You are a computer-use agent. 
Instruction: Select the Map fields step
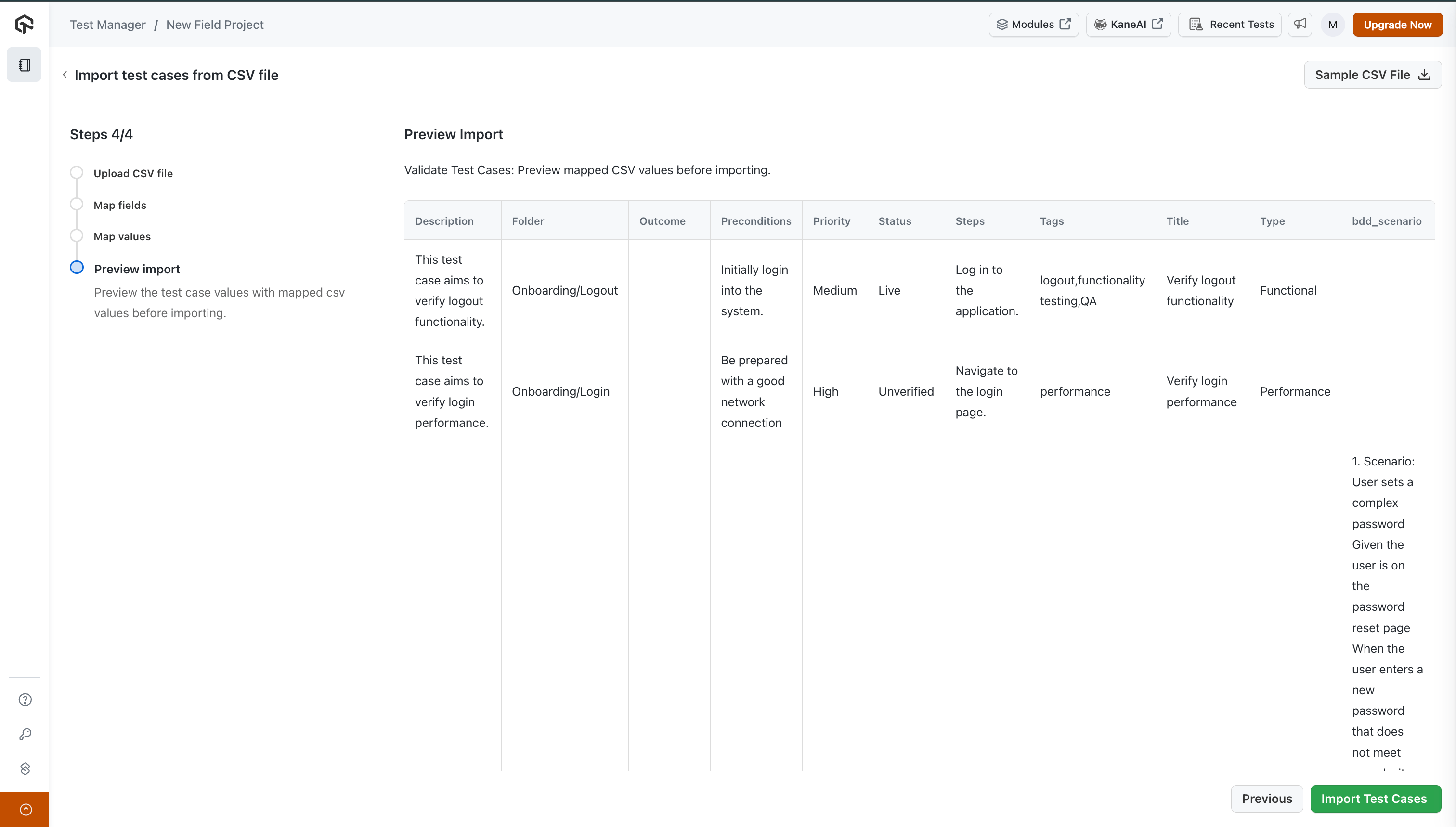pos(120,205)
